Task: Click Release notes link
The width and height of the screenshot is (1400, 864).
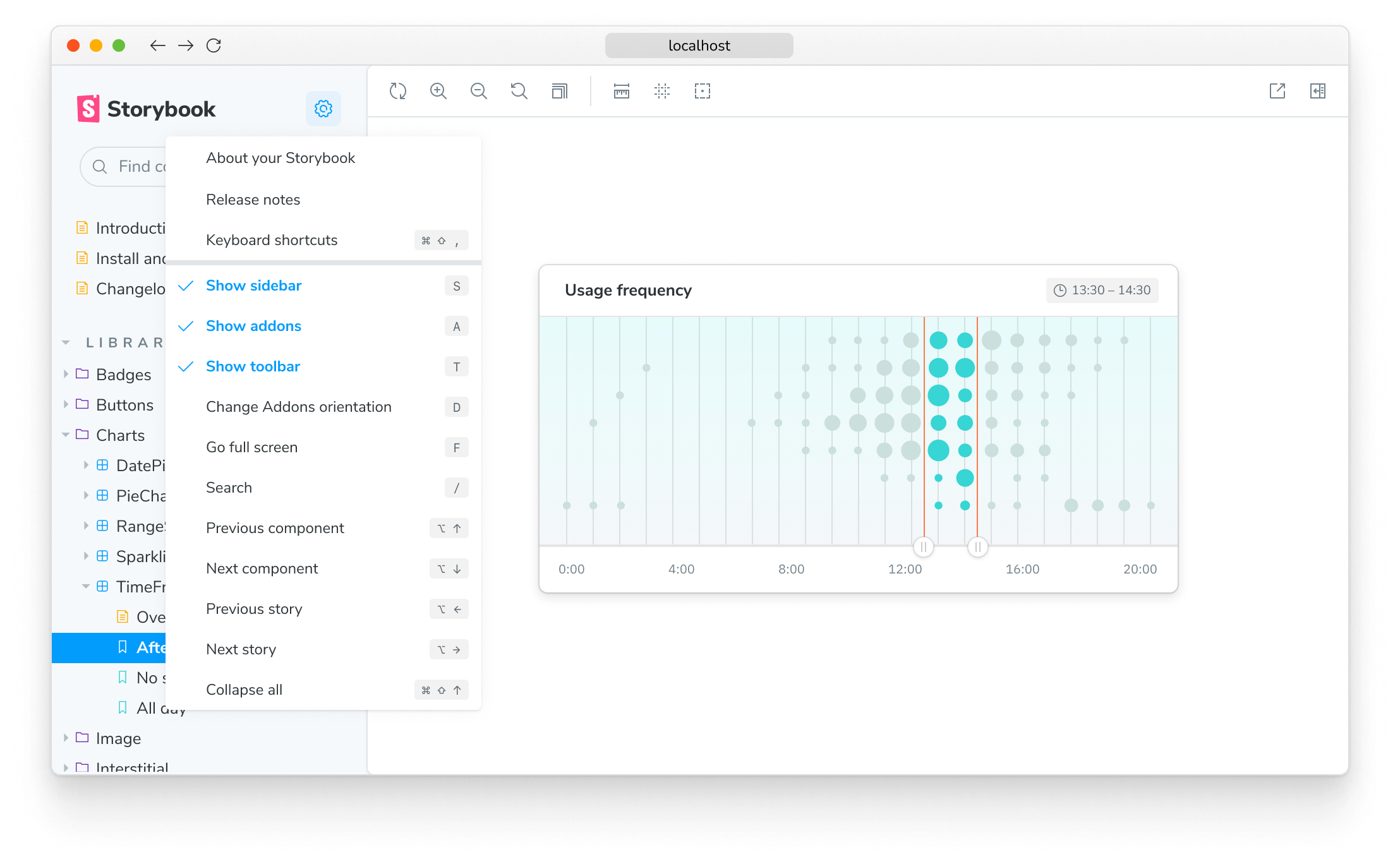Action: 253,199
